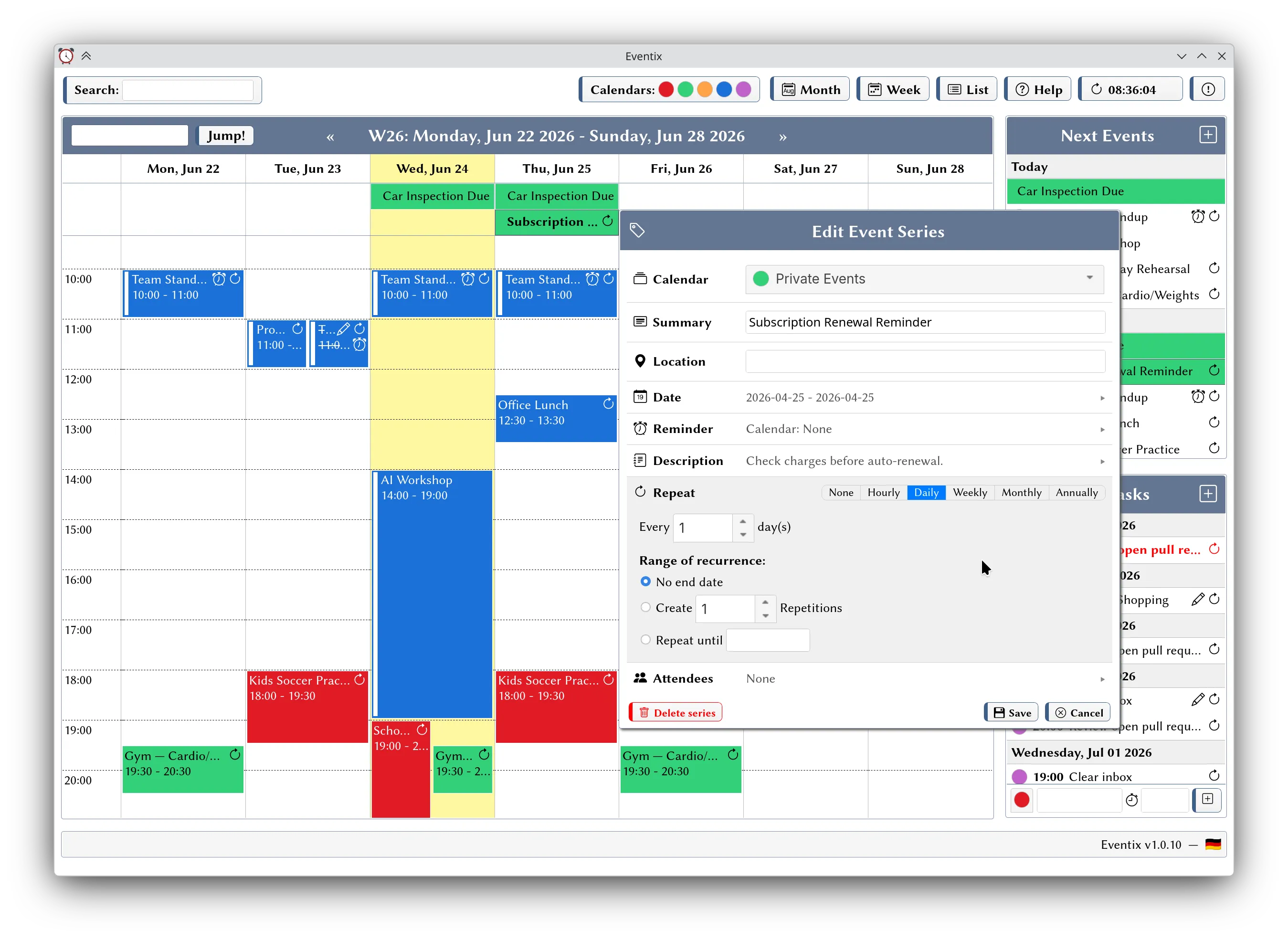This screenshot has width=1288, height=940.
Task: Click the Delete series button
Action: pyautogui.click(x=676, y=712)
